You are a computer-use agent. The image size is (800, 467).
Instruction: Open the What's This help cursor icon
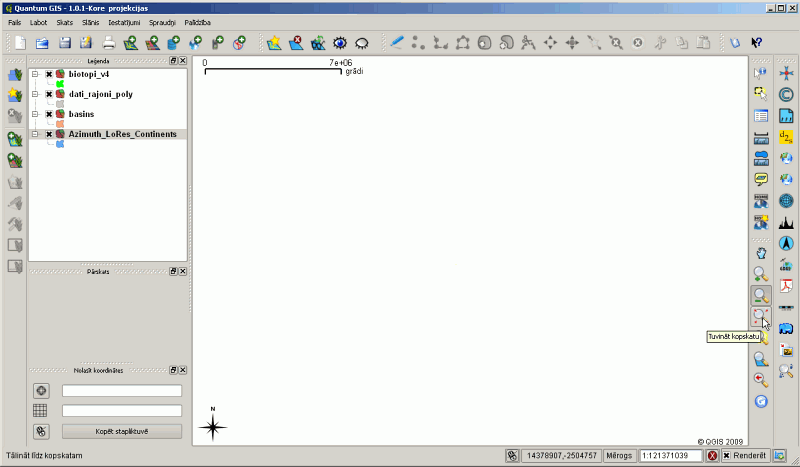pyautogui.click(x=757, y=43)
